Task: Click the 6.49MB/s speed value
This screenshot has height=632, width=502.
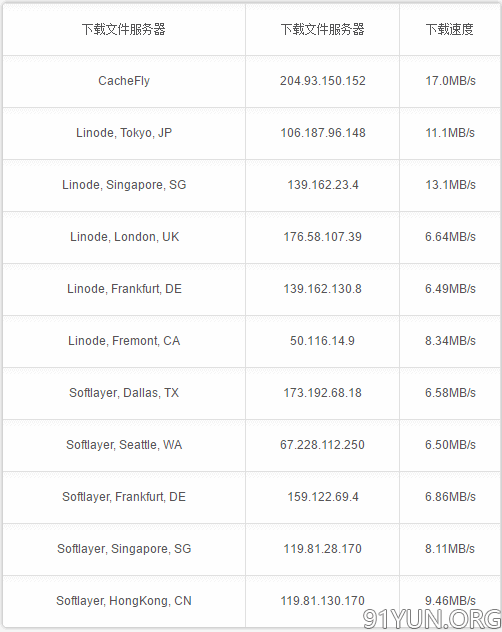Action: [450, 289]
